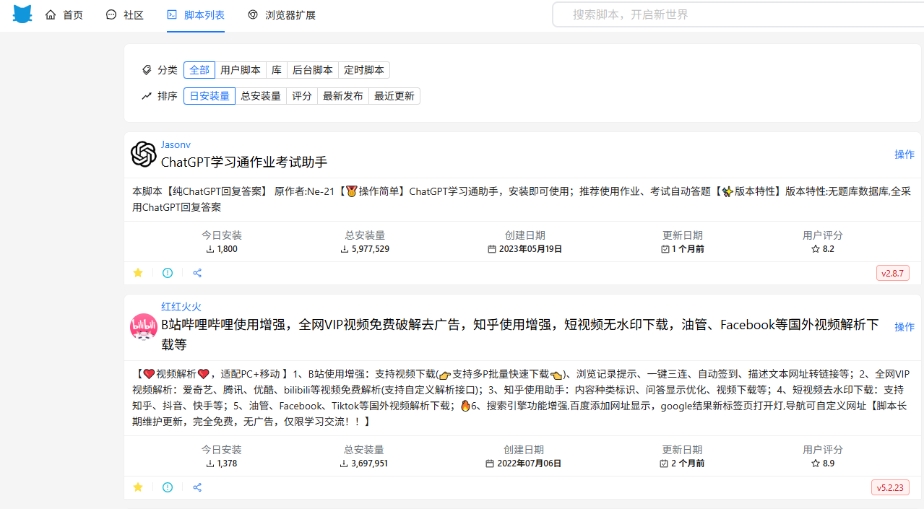Click the 2 个月前 update time

coord(688,464)
